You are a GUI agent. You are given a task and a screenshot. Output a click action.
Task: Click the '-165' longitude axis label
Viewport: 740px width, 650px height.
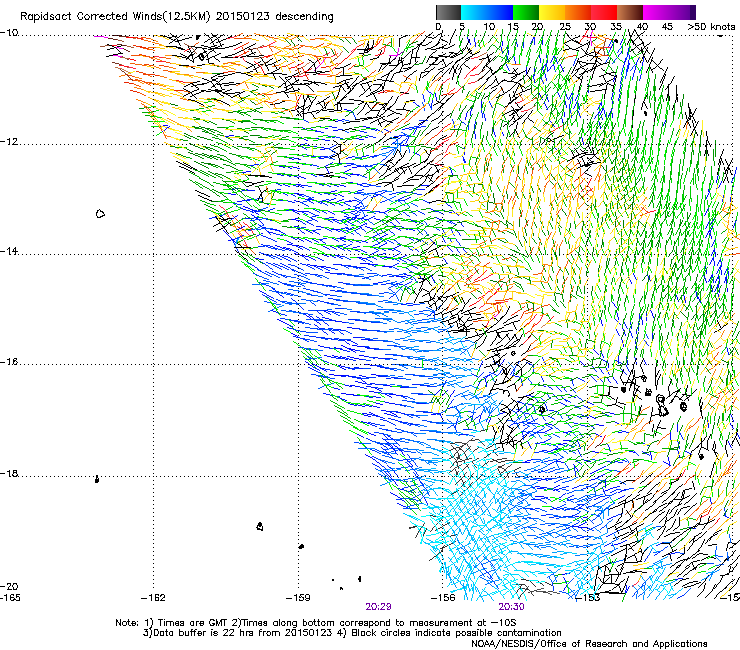(x=10, y=598)
